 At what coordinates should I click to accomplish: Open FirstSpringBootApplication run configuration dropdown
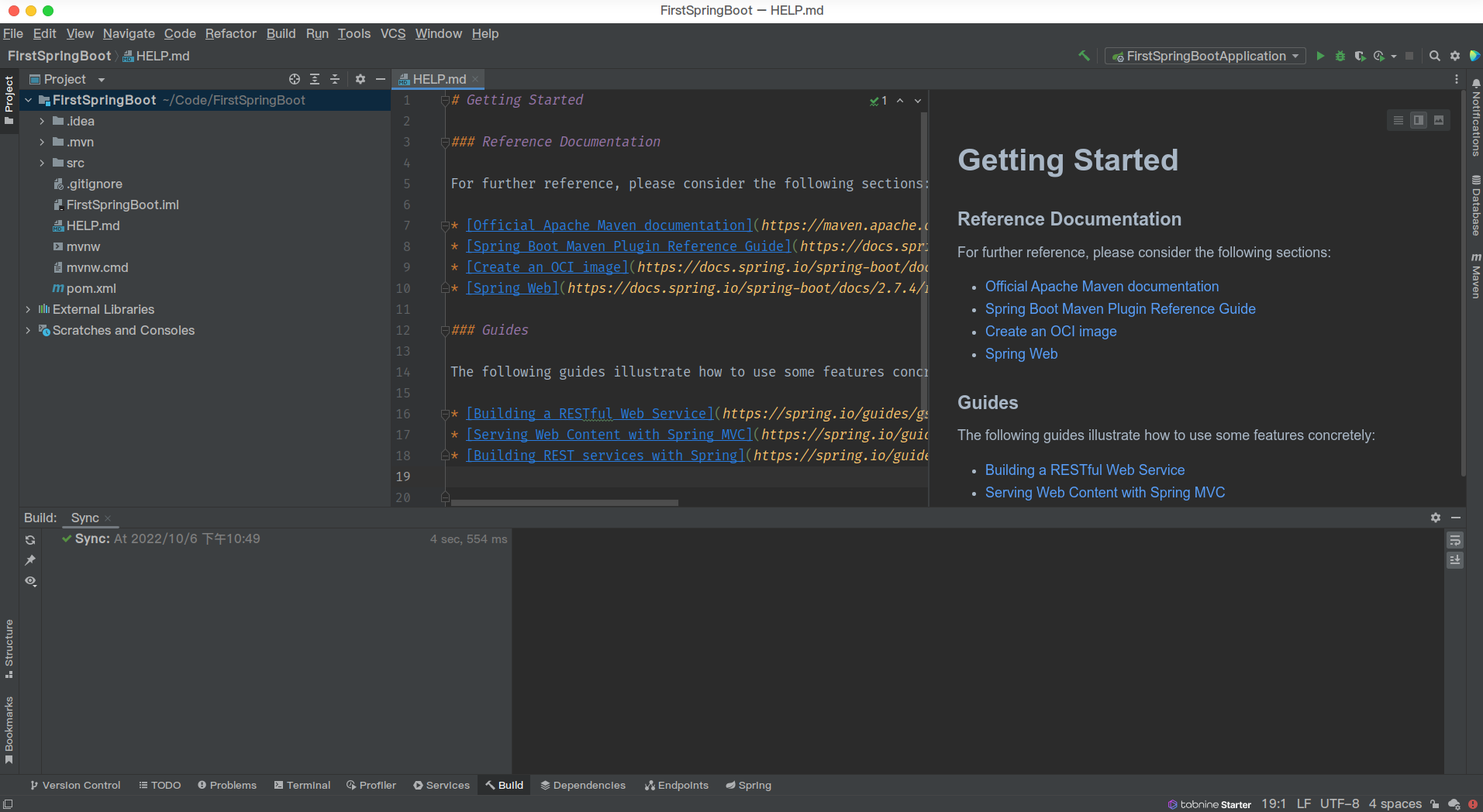(x=1205, y=56)
